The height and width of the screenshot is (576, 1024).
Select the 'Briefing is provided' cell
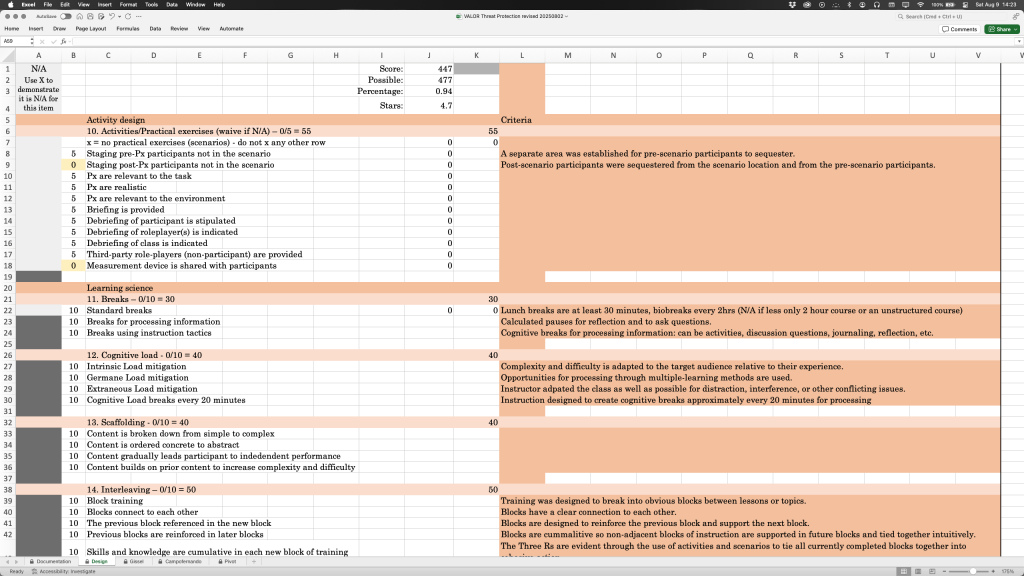(125, 210)
